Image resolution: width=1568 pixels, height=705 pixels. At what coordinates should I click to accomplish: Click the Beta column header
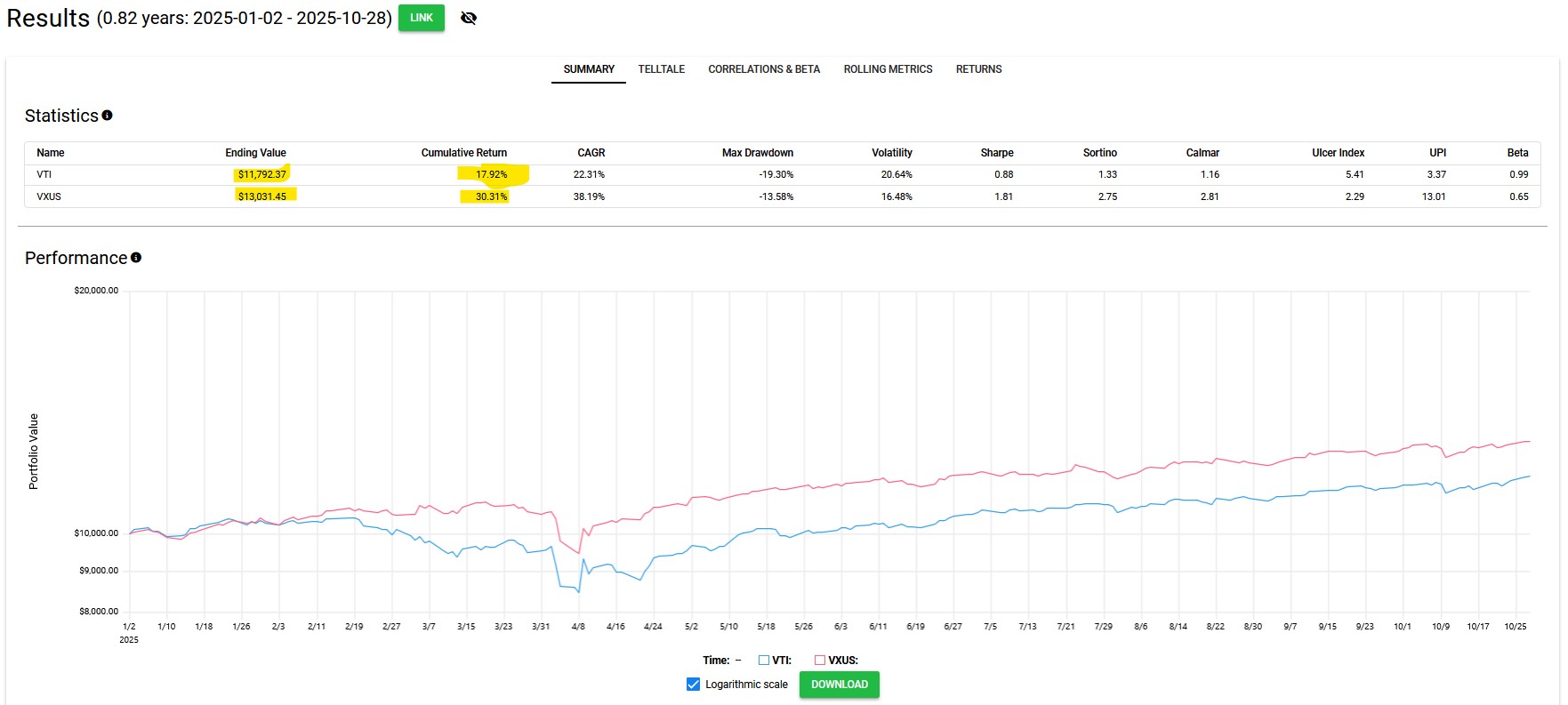click(x=1518, y=153)
